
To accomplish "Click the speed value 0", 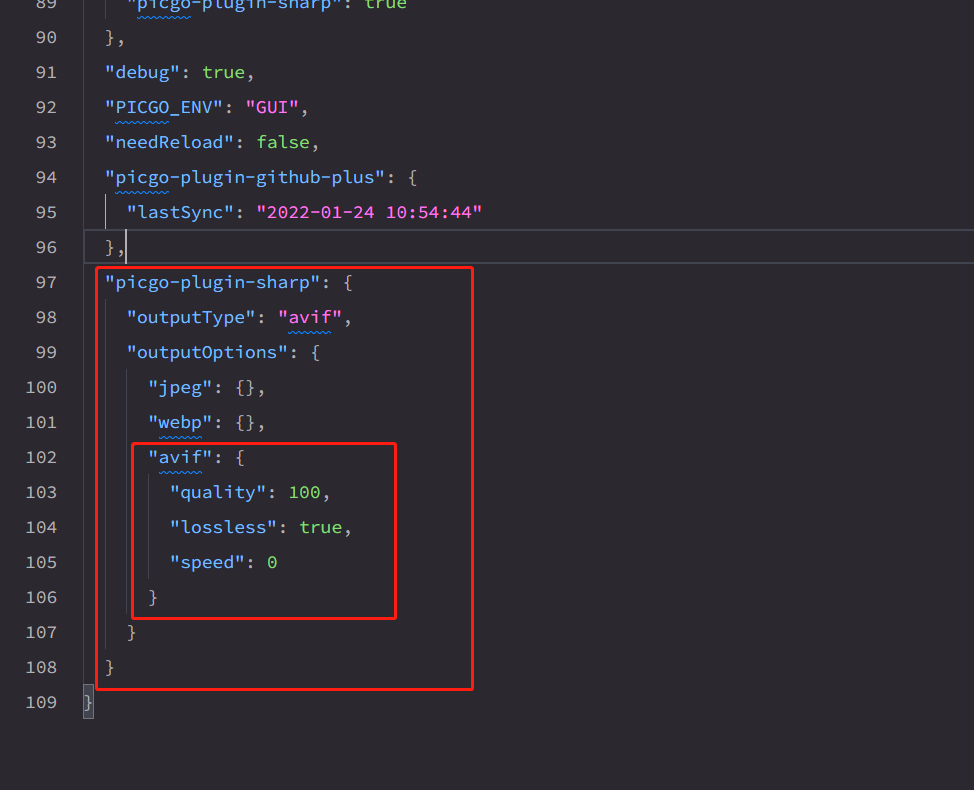I will point(272,563).
